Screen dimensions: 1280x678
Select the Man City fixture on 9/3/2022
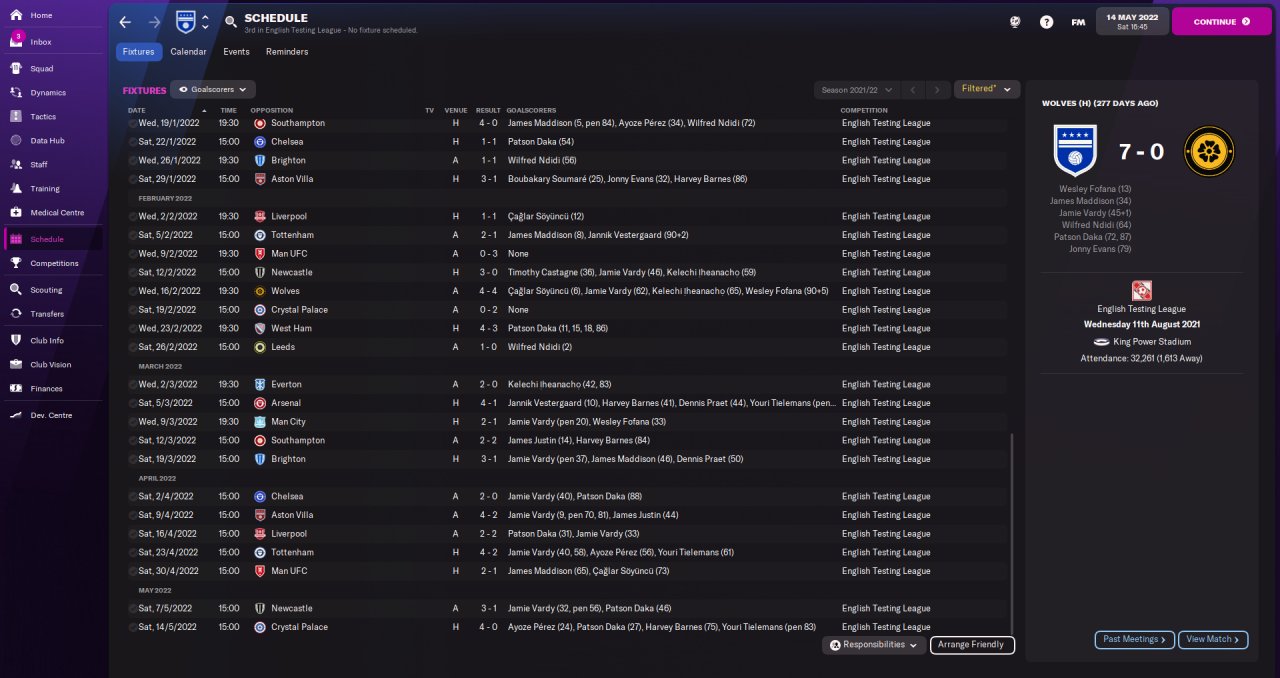[567, 422]
